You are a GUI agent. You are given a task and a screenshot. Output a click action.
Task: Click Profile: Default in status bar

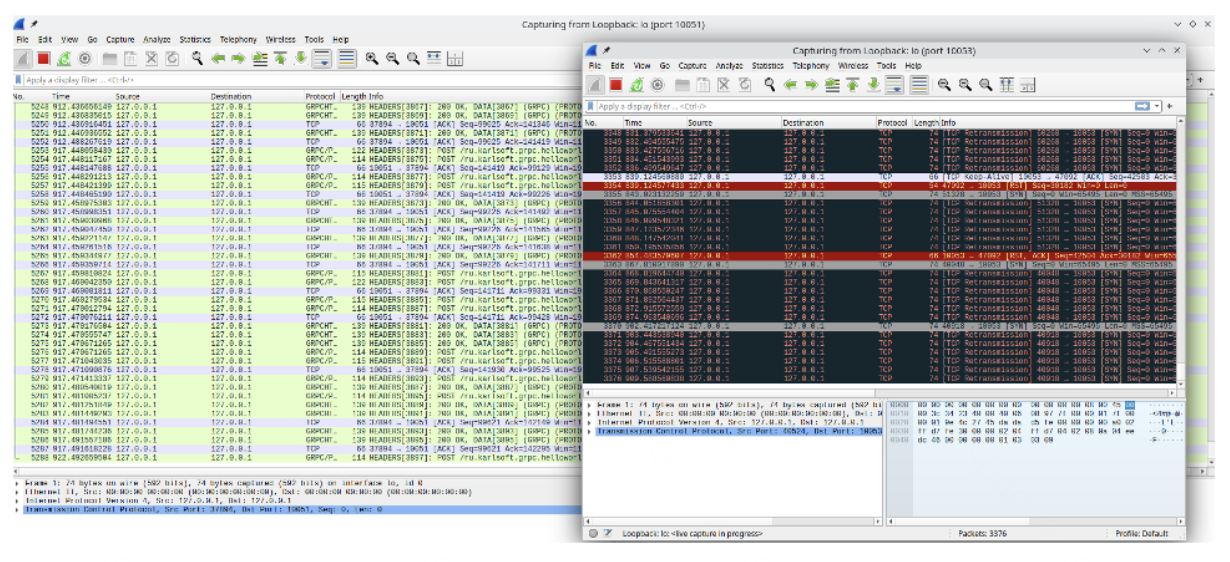tap(1141, 534)
